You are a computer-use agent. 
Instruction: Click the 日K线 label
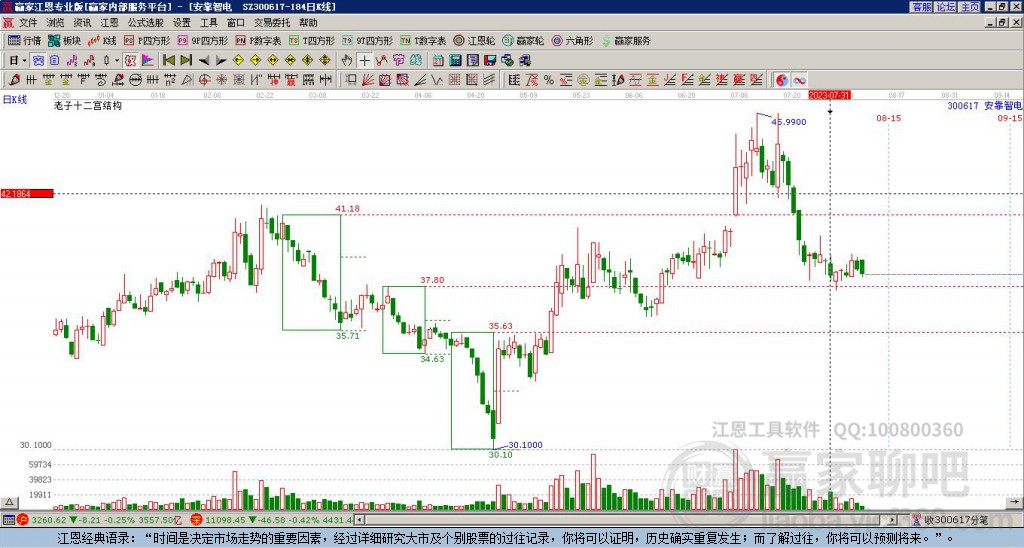pyautogui.click(x=14, y=100)
